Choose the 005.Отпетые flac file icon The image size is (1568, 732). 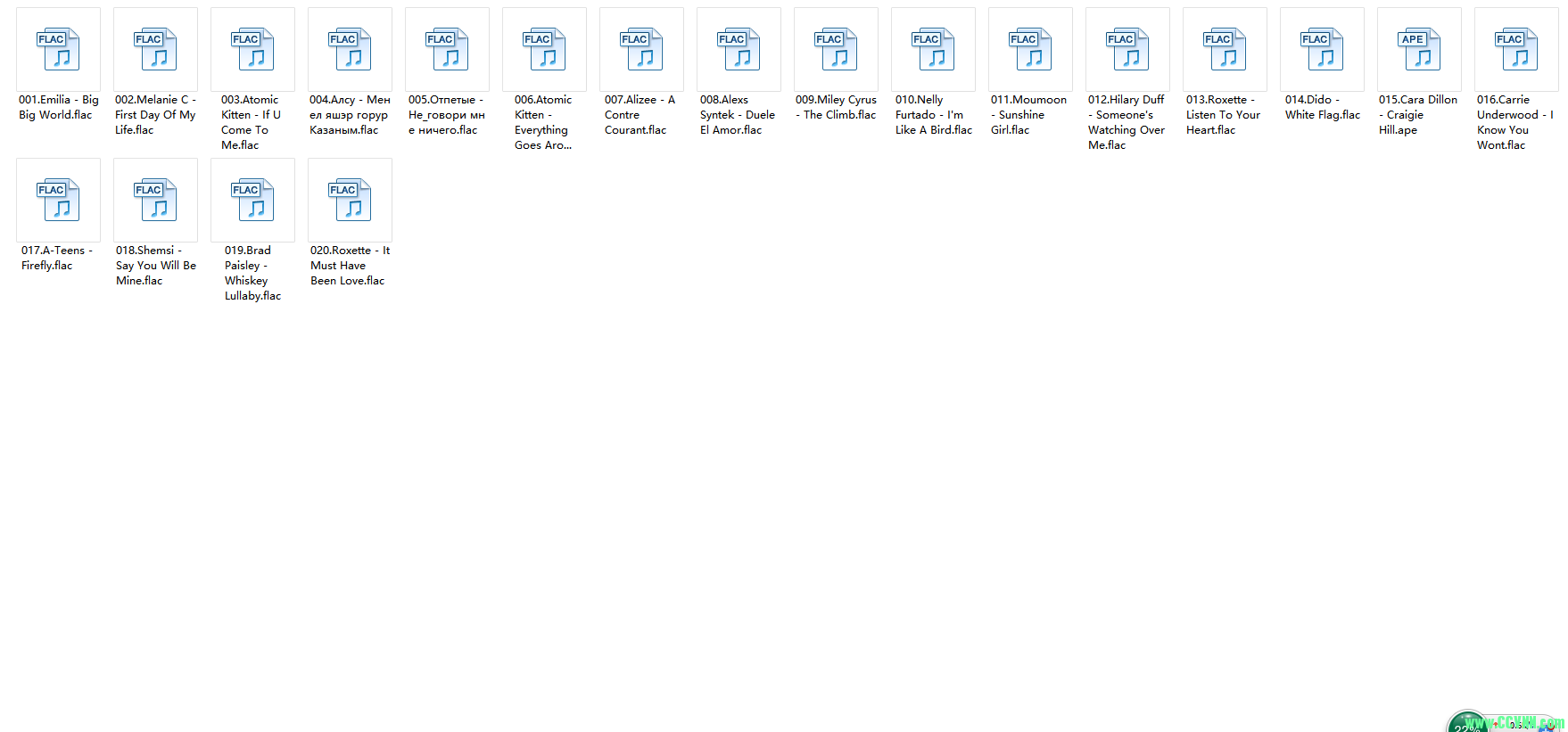pos(447,49)
